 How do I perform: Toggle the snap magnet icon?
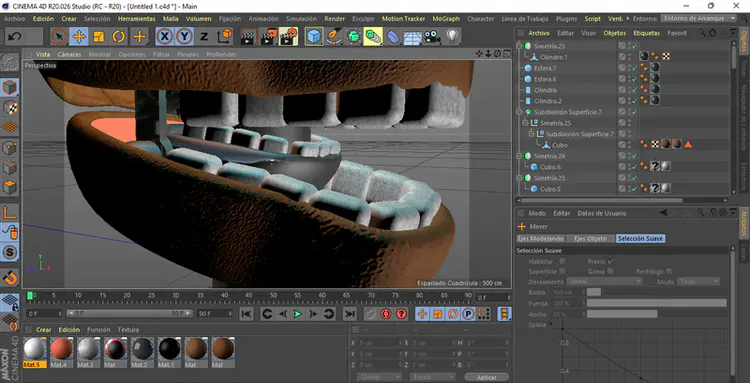tap(10, 277)
